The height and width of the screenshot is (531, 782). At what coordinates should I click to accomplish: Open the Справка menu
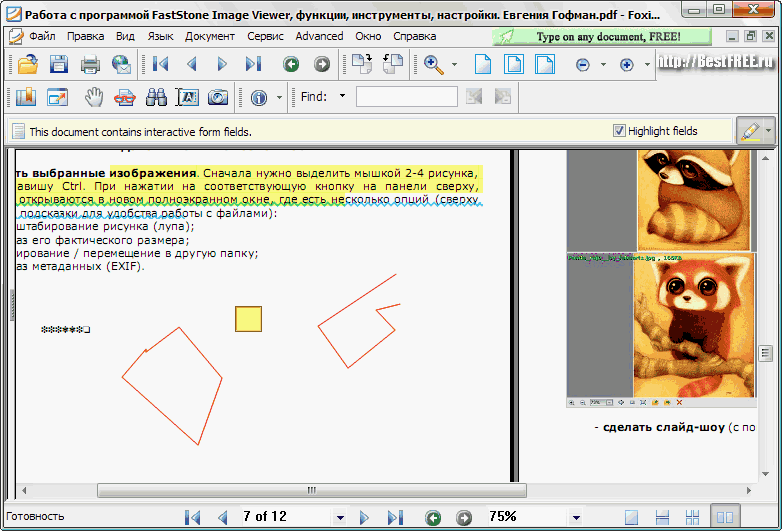[x=414, y=36]
